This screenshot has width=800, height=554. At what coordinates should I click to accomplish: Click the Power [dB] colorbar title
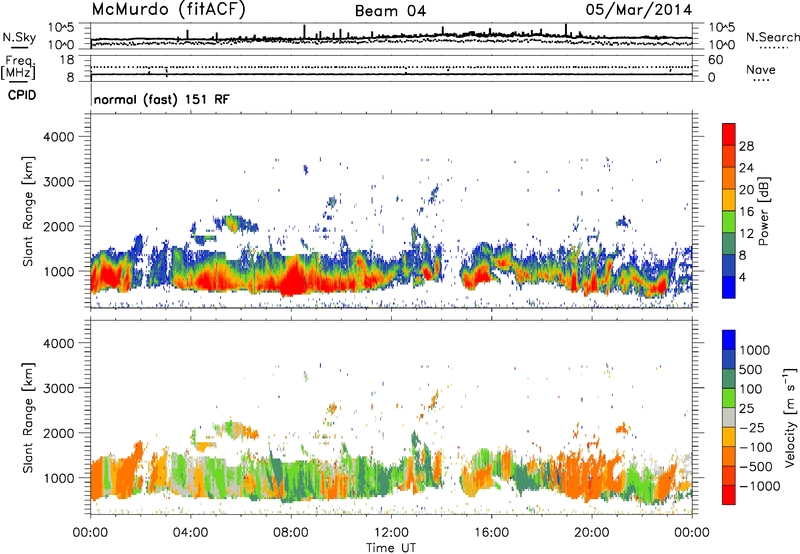point(763,211)
